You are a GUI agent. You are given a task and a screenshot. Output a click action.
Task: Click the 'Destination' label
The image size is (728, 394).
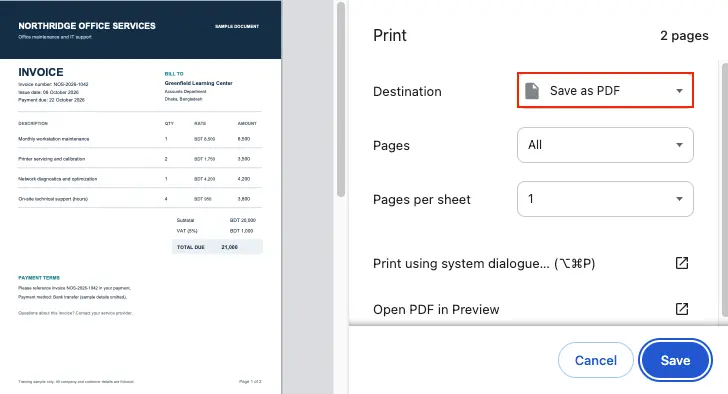point(407,91)
